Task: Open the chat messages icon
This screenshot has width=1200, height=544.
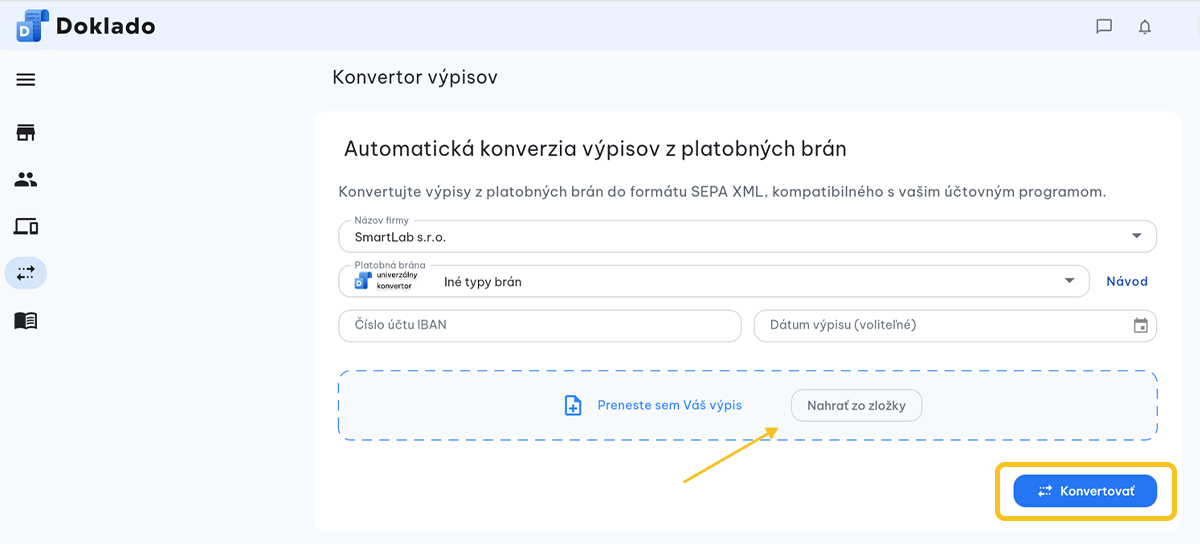Action: pyautogui.click(x=1104, y=27)
